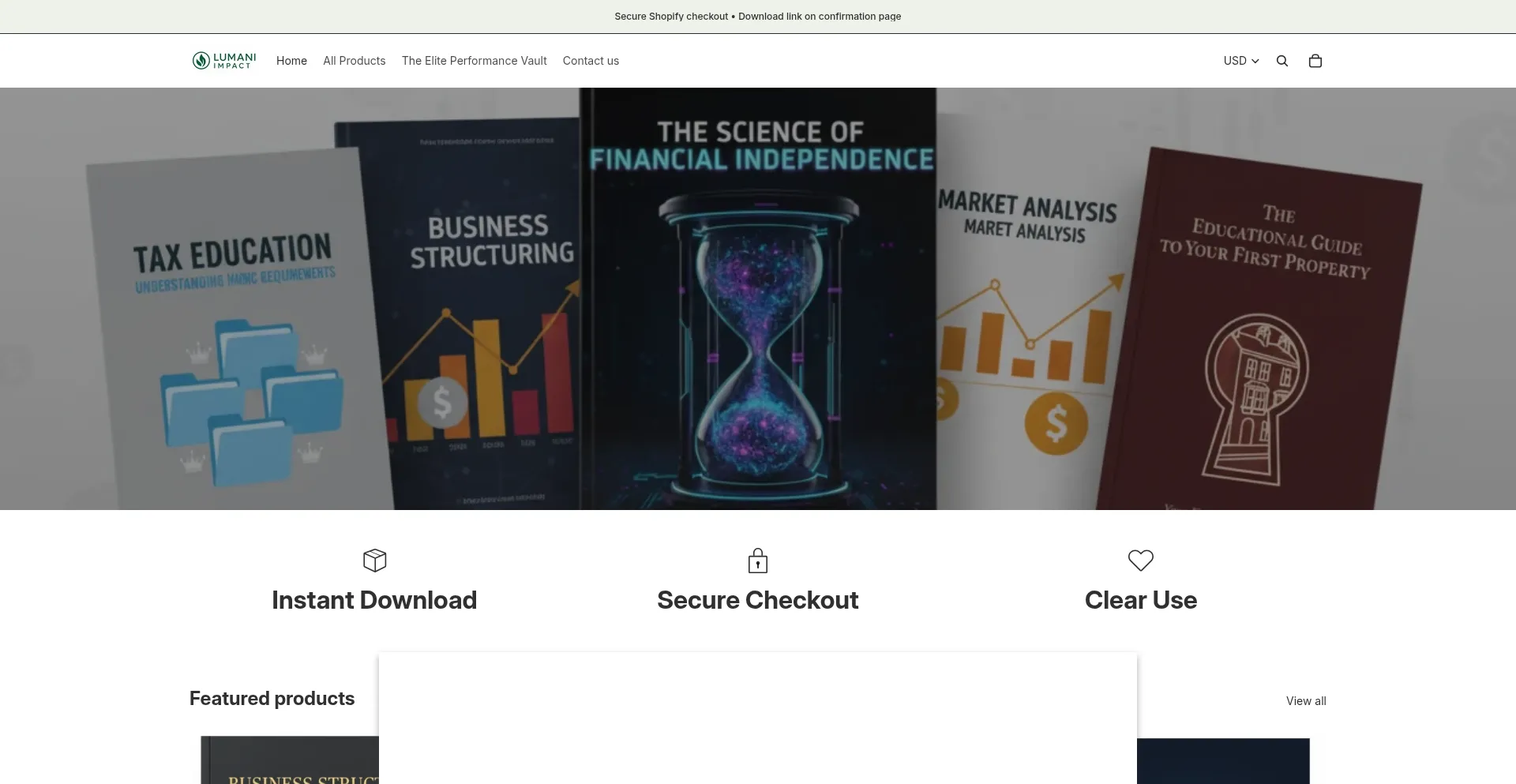Go to Home menu item
Screen dimensions: 1516x784
[291, 61]
